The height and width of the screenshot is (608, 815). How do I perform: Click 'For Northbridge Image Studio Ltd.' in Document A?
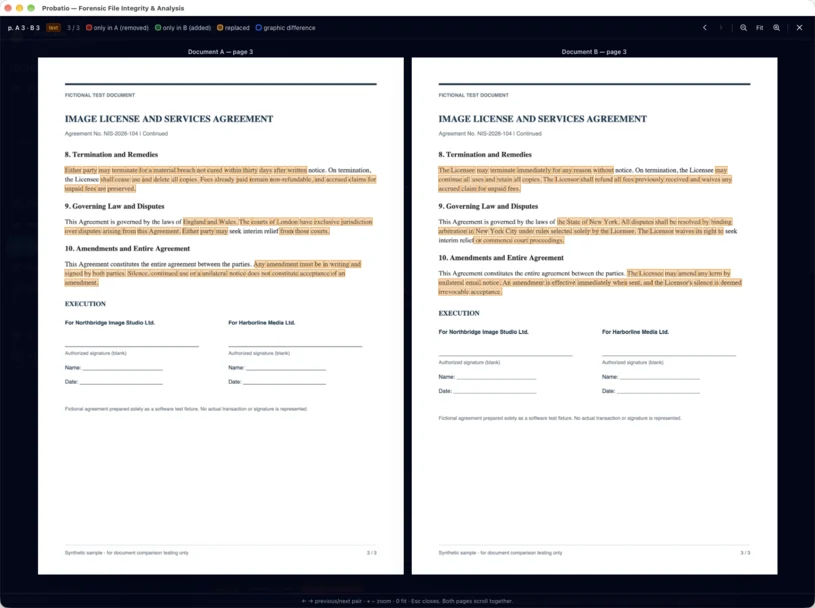click(110, 323)
